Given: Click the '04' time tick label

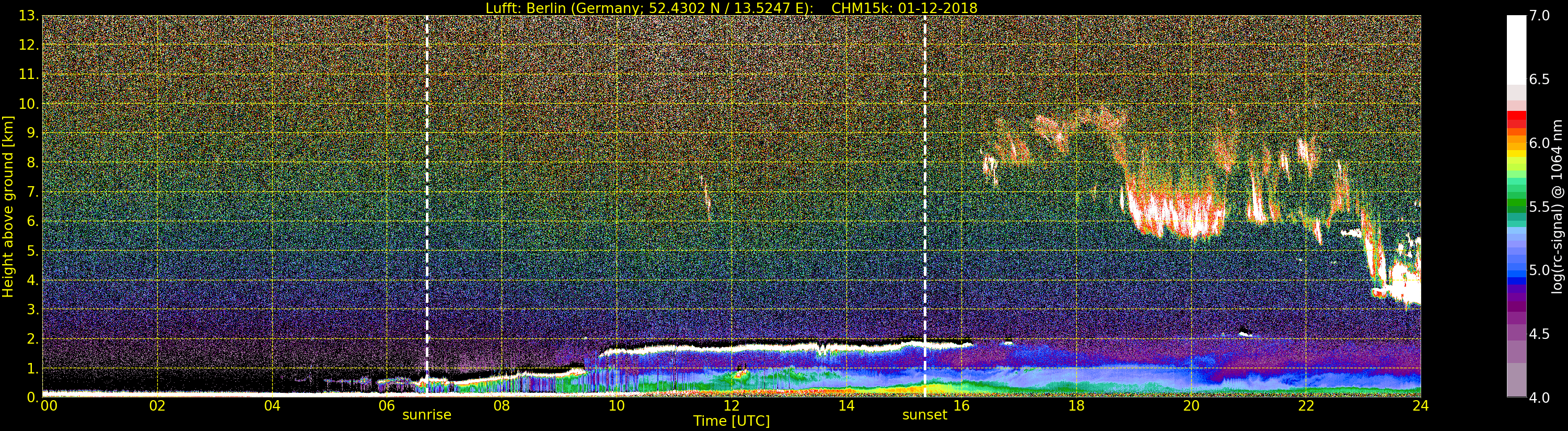Looking at the screenshot, I should click(x=272, y=405).
